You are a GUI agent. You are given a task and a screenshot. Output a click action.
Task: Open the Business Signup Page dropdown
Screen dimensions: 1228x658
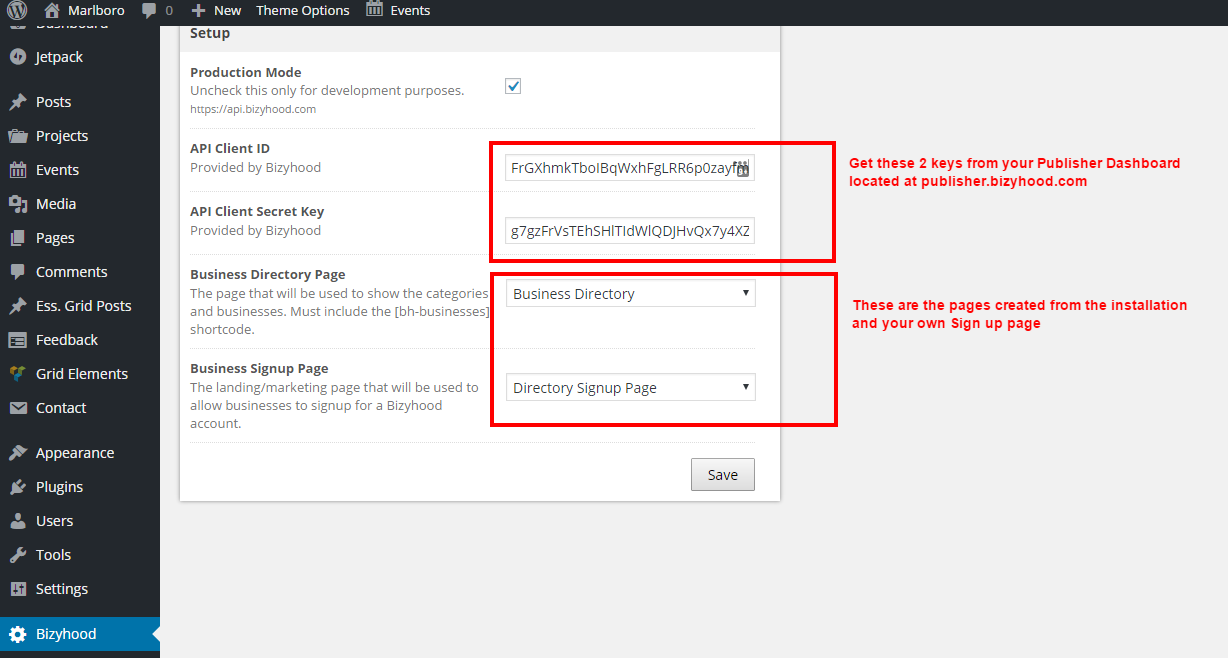tap(630, 388)
